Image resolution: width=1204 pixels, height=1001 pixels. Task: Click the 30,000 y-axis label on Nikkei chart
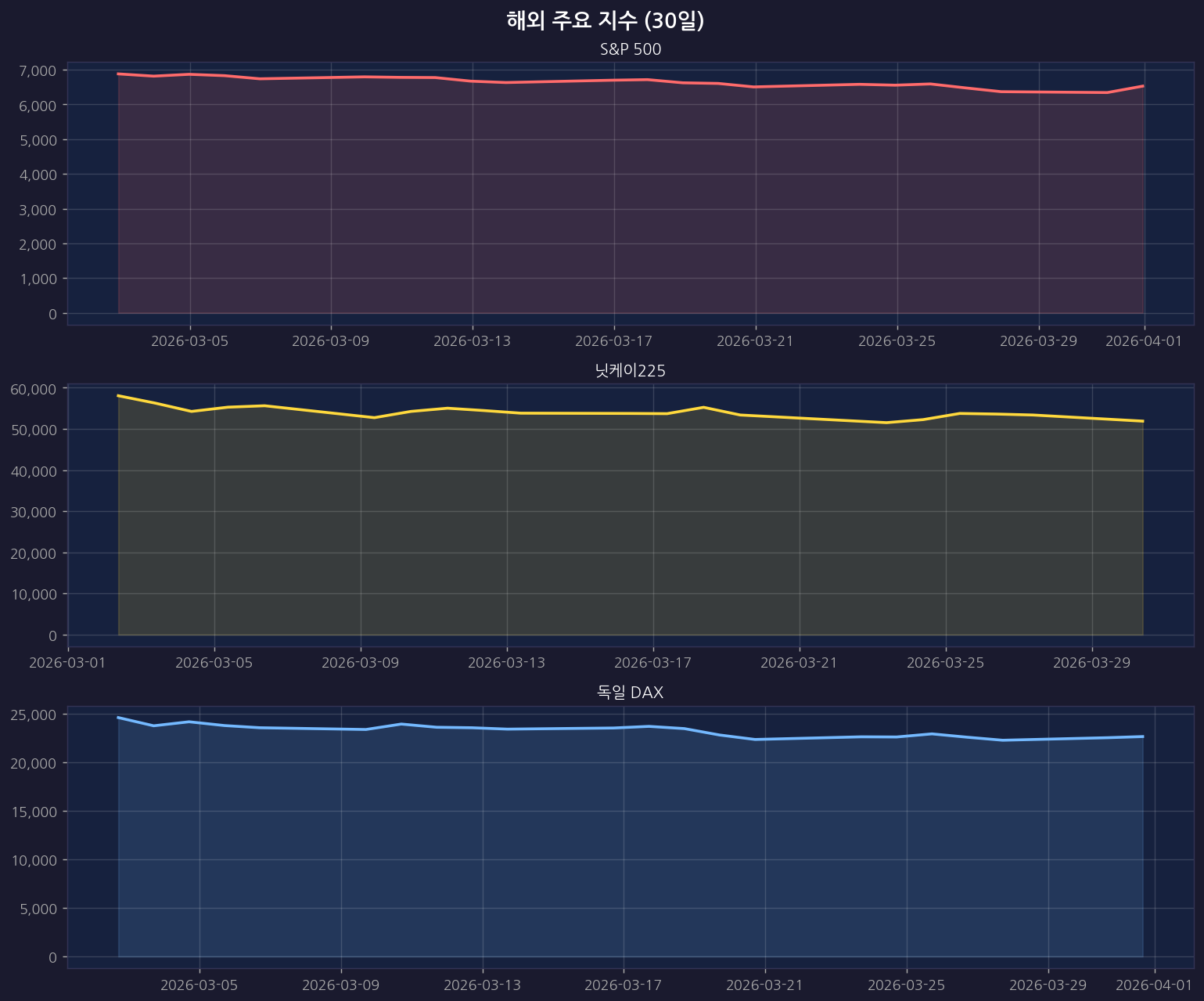(34, 513)
